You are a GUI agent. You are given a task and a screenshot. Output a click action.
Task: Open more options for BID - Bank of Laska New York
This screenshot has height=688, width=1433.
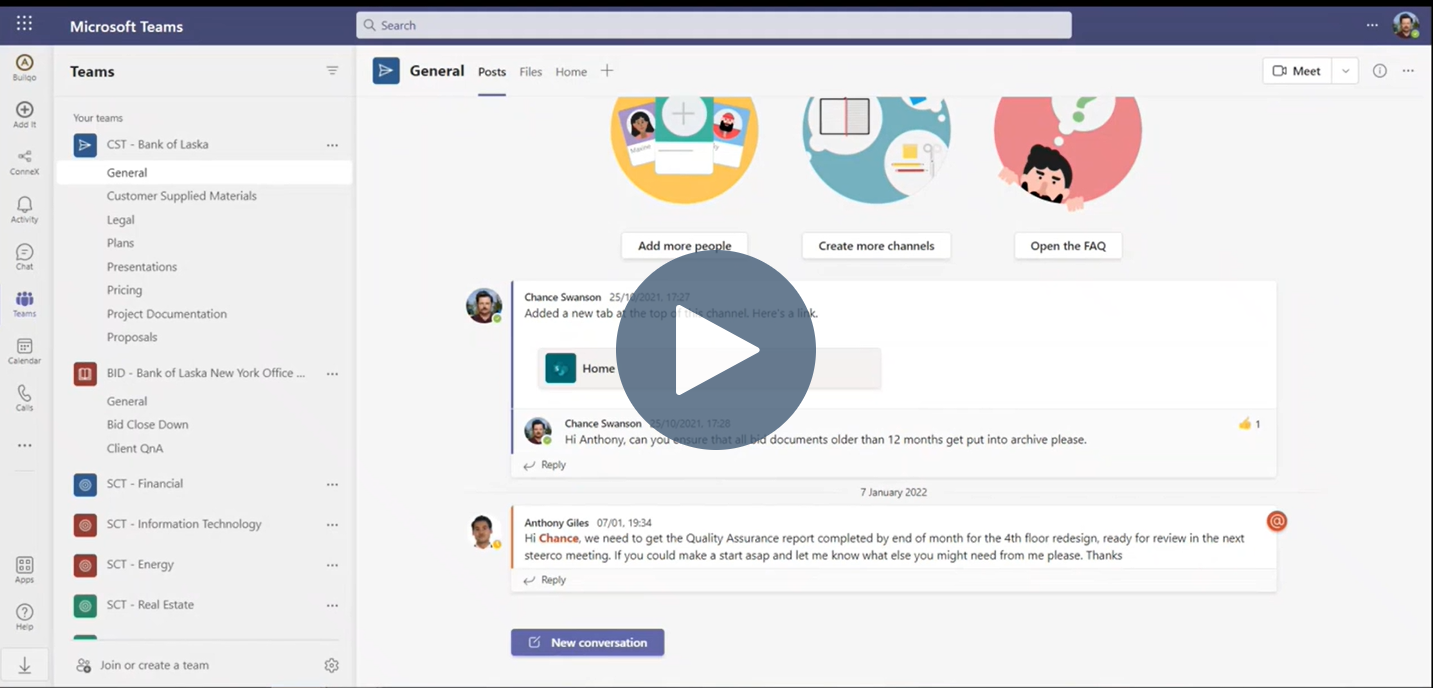332,374
